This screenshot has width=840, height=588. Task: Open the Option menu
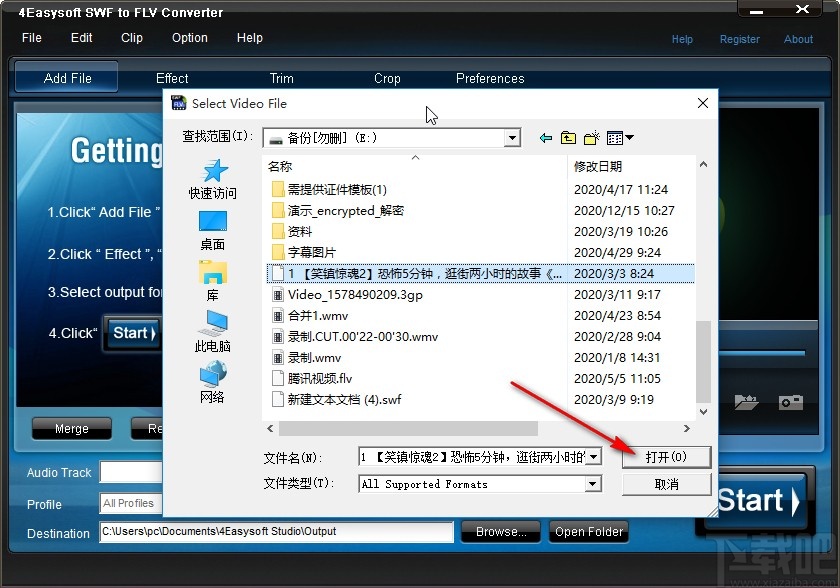(x=189, y=38)
